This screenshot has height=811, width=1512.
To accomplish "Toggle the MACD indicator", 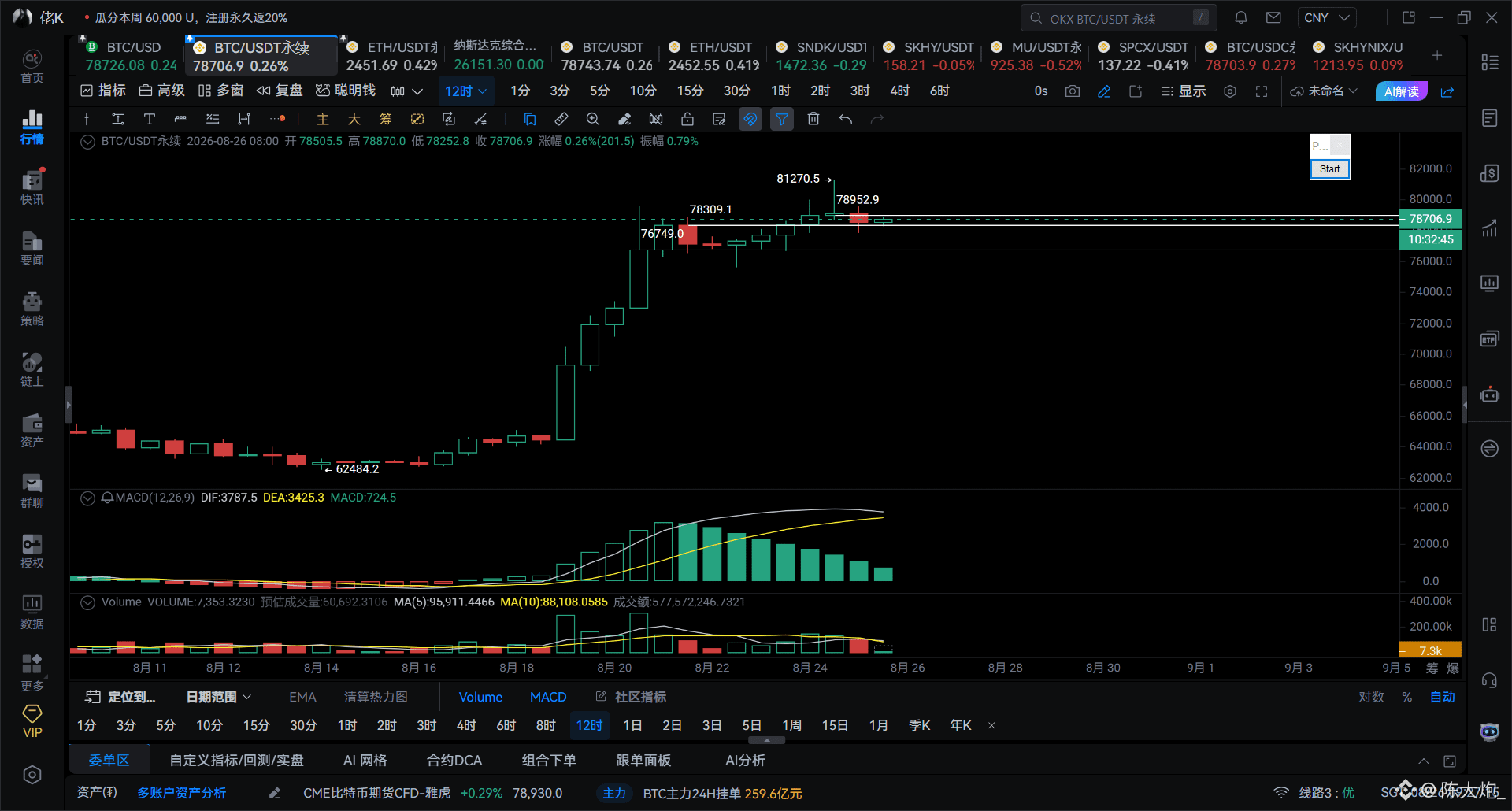I will (x=548, y=697).
